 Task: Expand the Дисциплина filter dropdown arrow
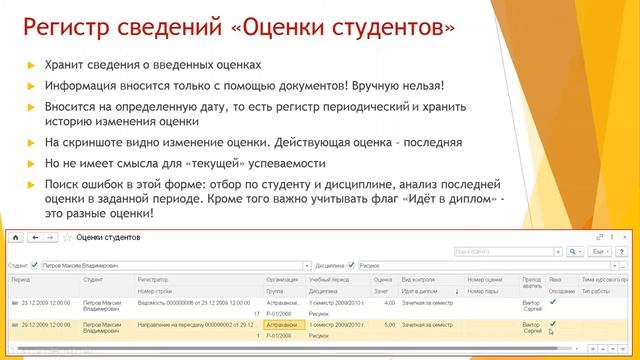pos(614,266)
